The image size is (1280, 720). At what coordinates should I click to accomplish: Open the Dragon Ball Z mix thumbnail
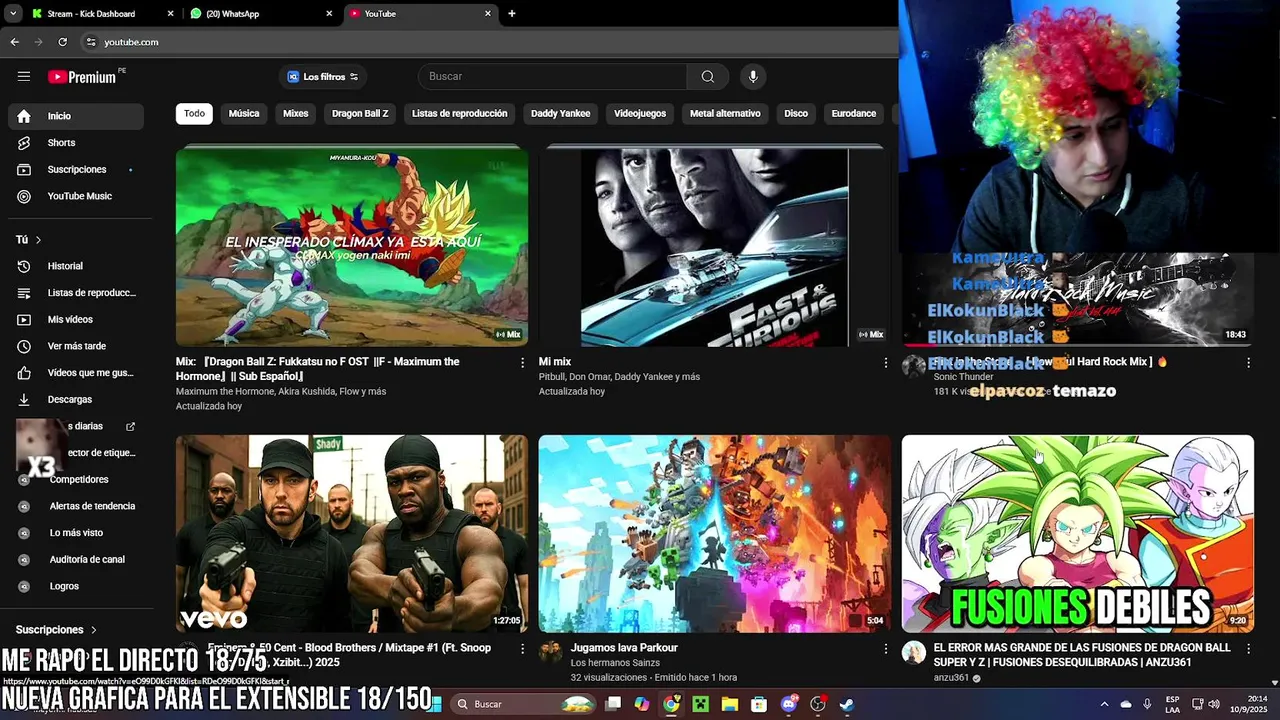click(352, 246)
